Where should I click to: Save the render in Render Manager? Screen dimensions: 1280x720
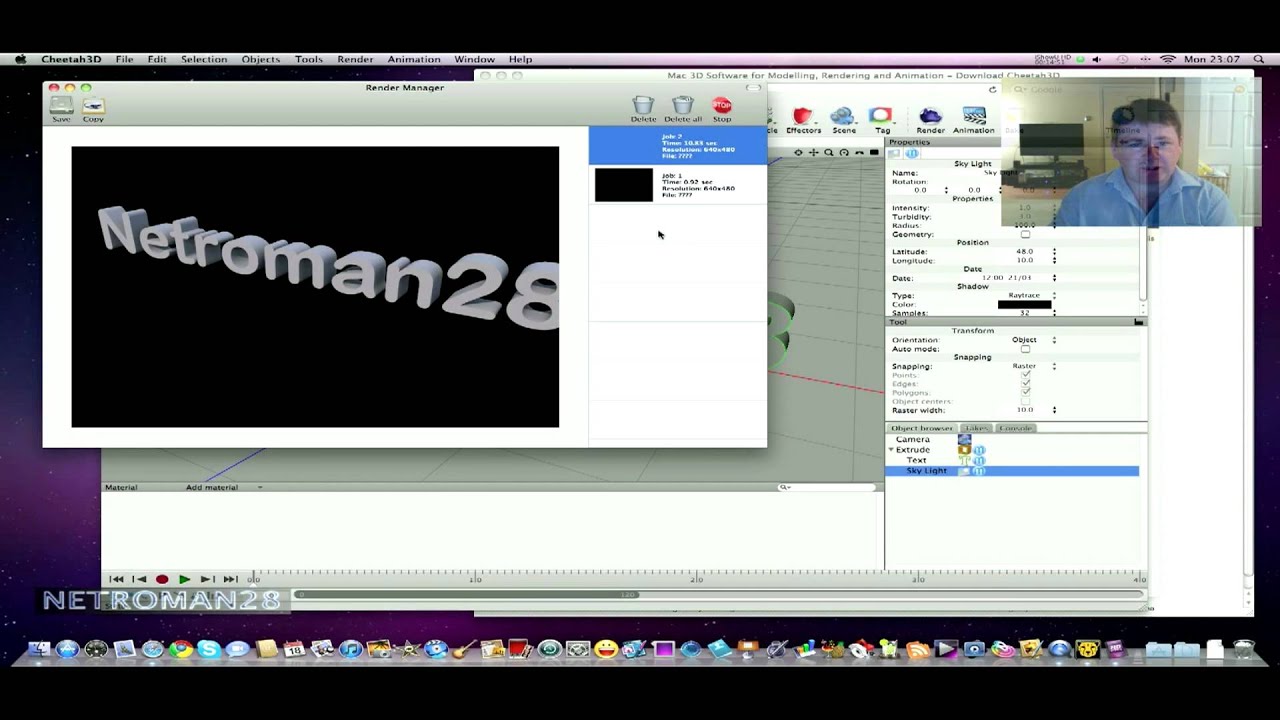point(61,108)
